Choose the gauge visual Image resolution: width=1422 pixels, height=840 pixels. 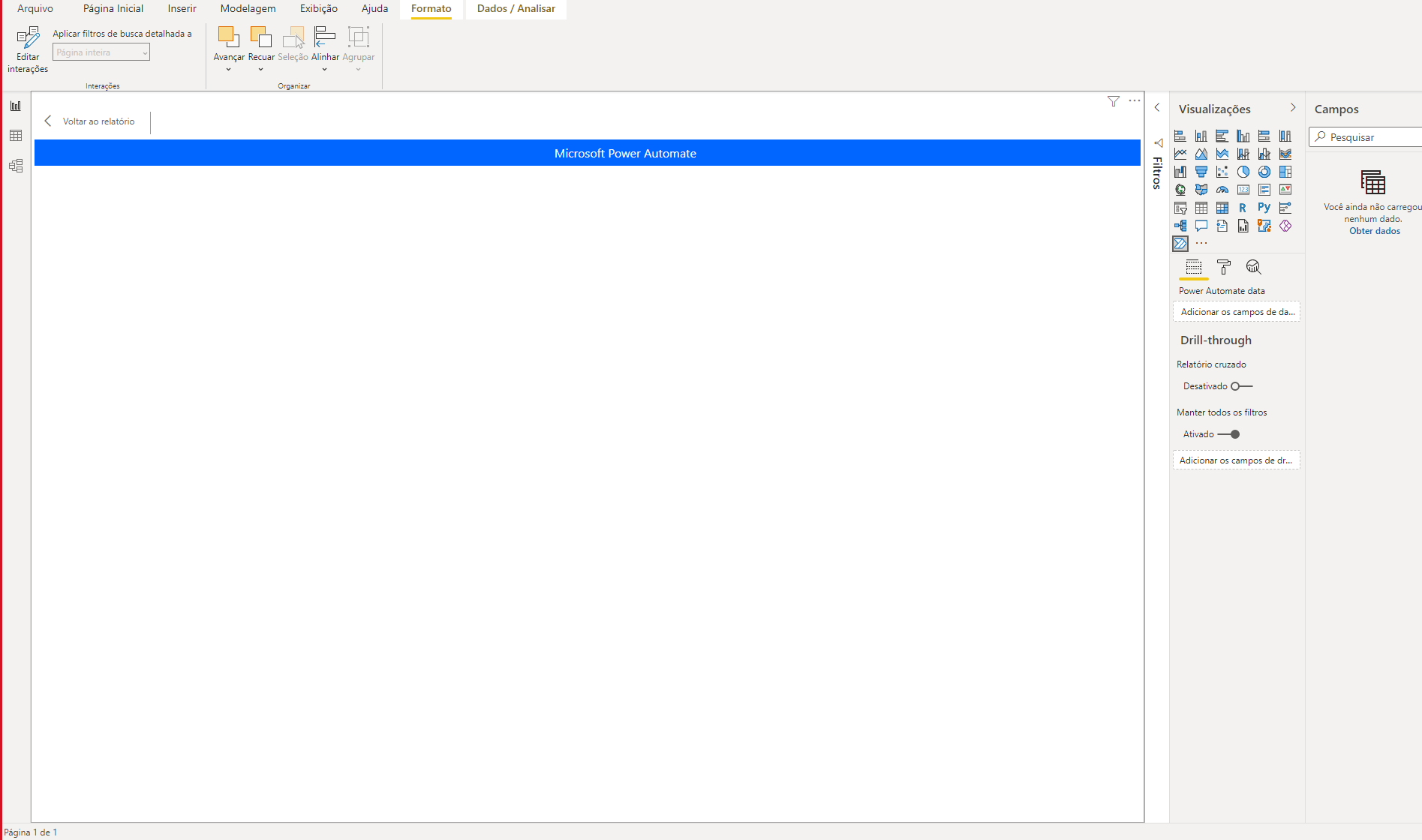click(1222, 190)
